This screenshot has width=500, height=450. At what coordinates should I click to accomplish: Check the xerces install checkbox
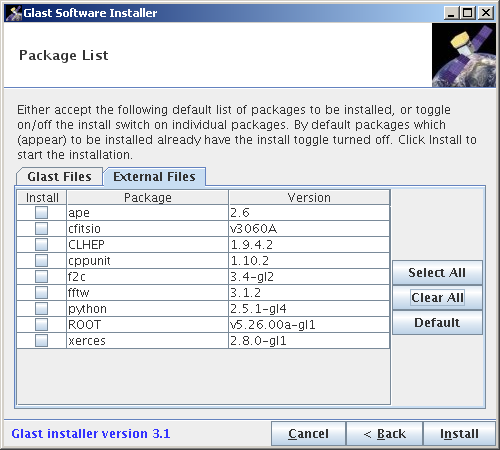(41, 340)
